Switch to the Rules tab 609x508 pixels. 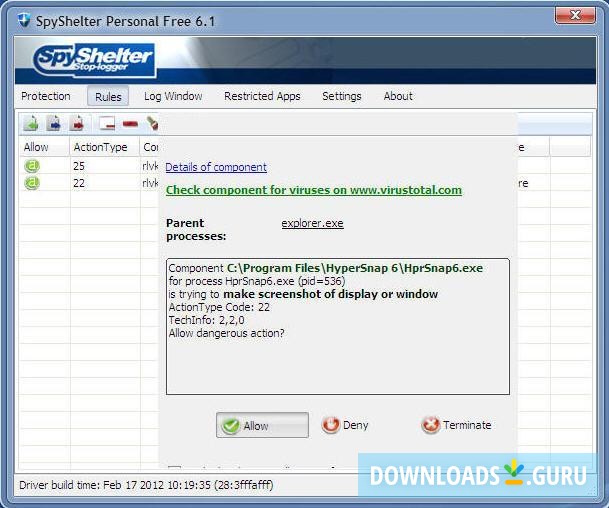click(x=108, y=96)
